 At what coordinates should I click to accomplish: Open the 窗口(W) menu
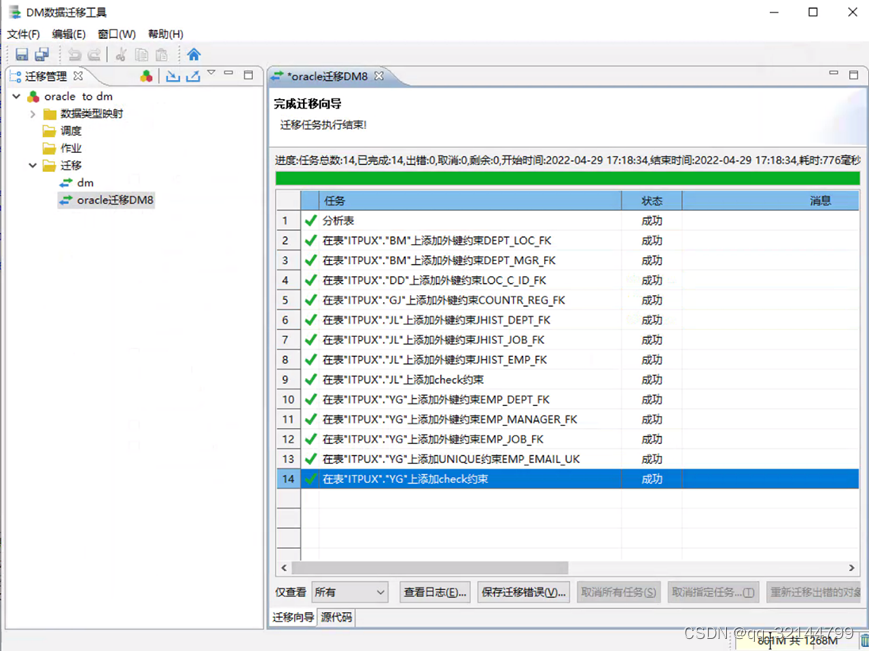(116, 34)
